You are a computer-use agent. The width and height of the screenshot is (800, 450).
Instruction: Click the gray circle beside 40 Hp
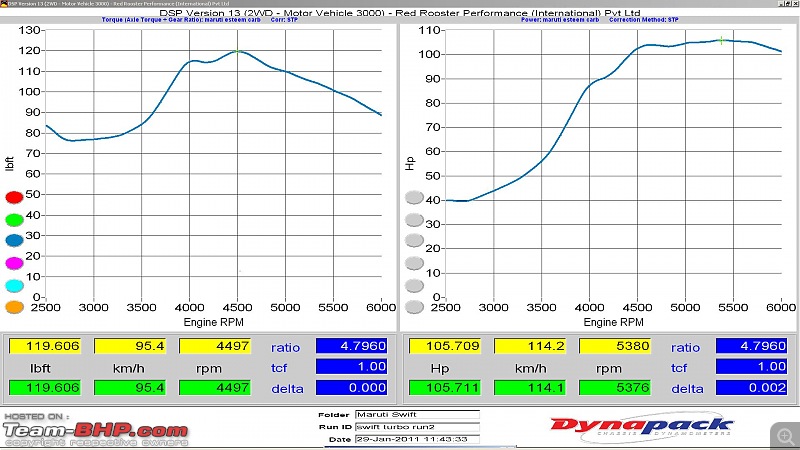point(414,197)
